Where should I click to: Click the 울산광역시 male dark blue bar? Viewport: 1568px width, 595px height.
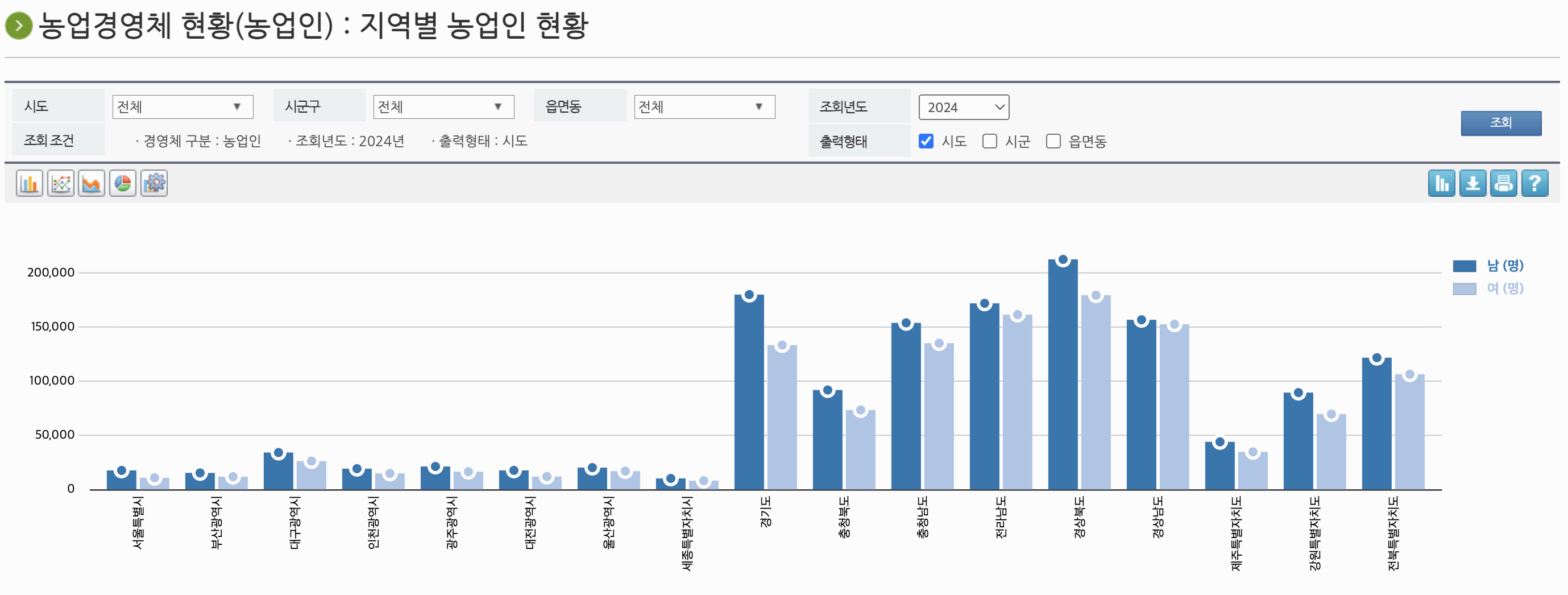[x=592, y=479]
